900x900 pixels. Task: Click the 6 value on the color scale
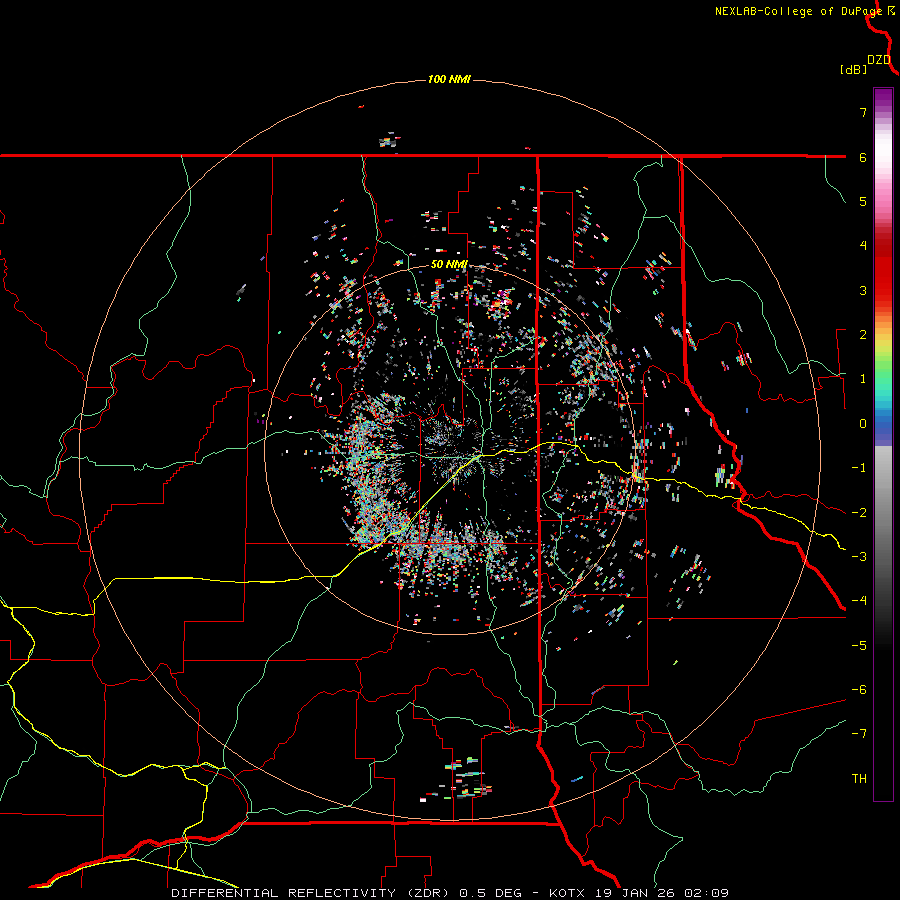pyautogui.click(x=863, y=157)
